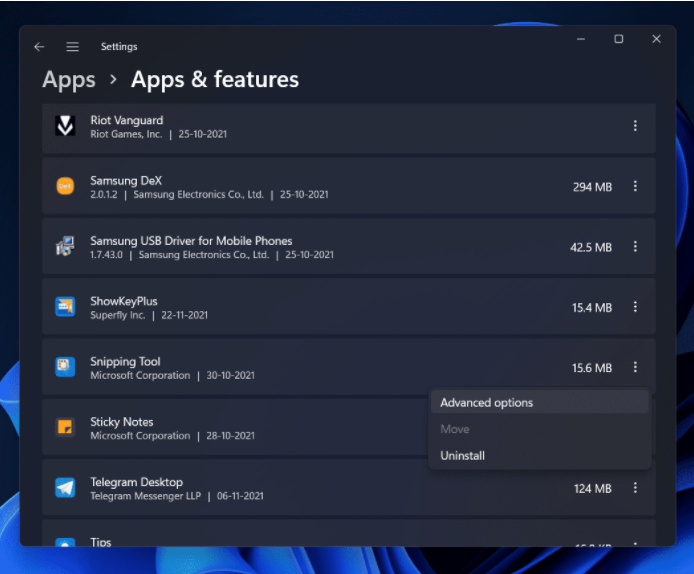Select the ShowKeyPlus app name
Image resolution: width=694 pixels, height=574 pixels.
(x=124, y=301)
